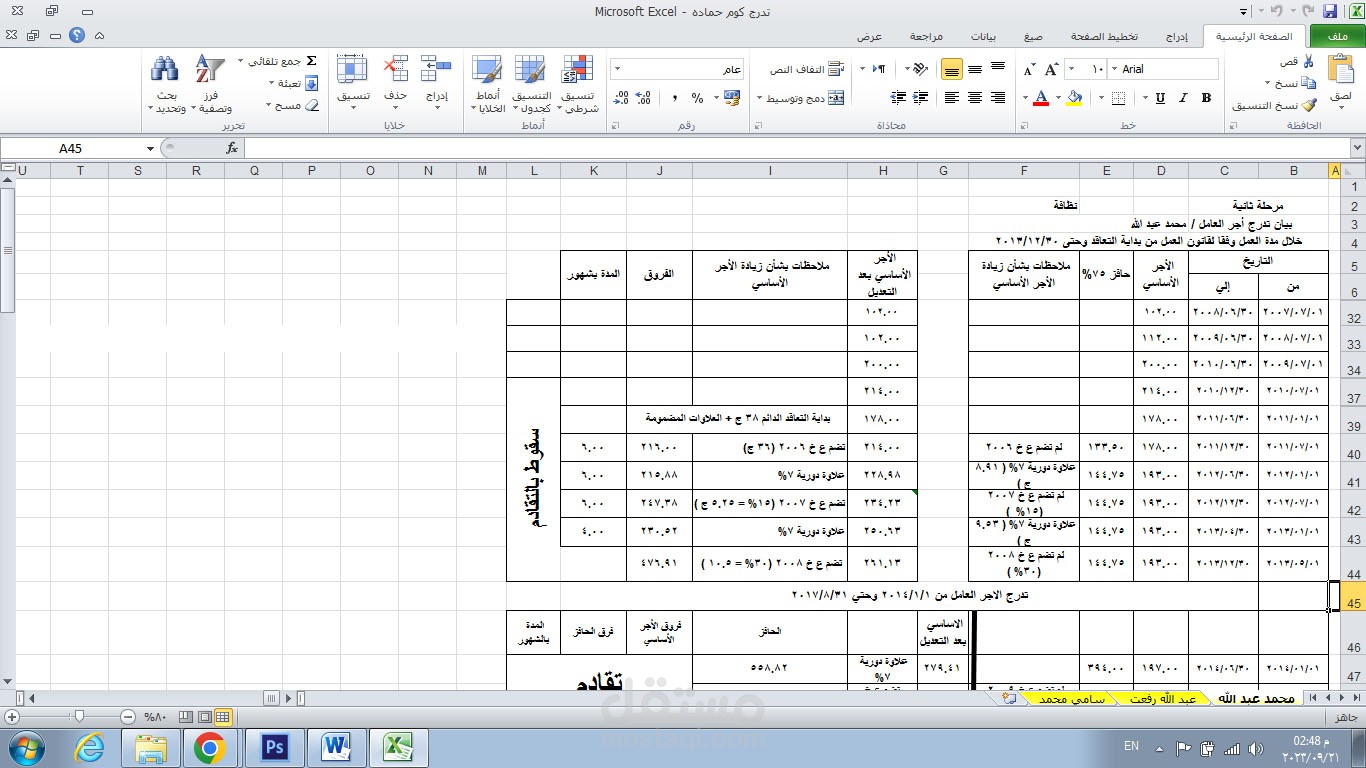The width and height of the screenshot is (1366, 768).
Task: Switch to Formulas tab (صيغ)
Action: click(1033, 36)
